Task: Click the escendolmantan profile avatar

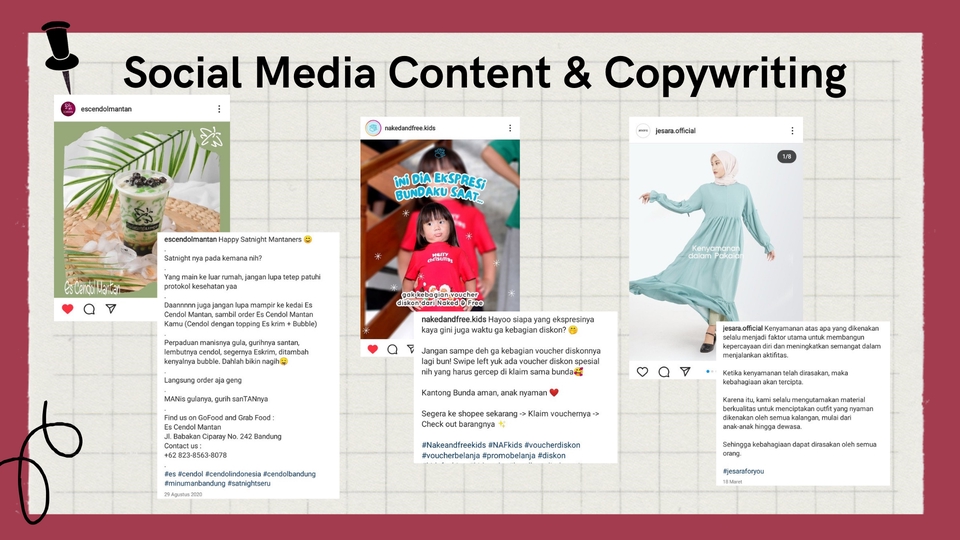Action: (68, 109)
